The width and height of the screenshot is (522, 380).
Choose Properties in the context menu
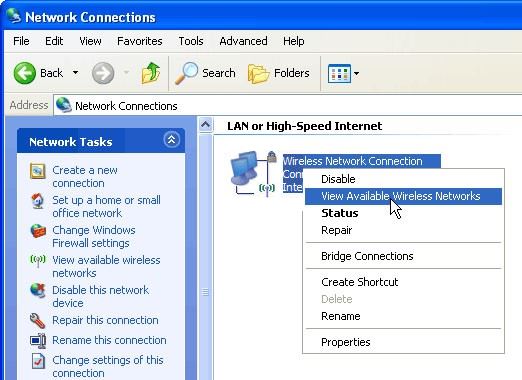click(403, 342)
